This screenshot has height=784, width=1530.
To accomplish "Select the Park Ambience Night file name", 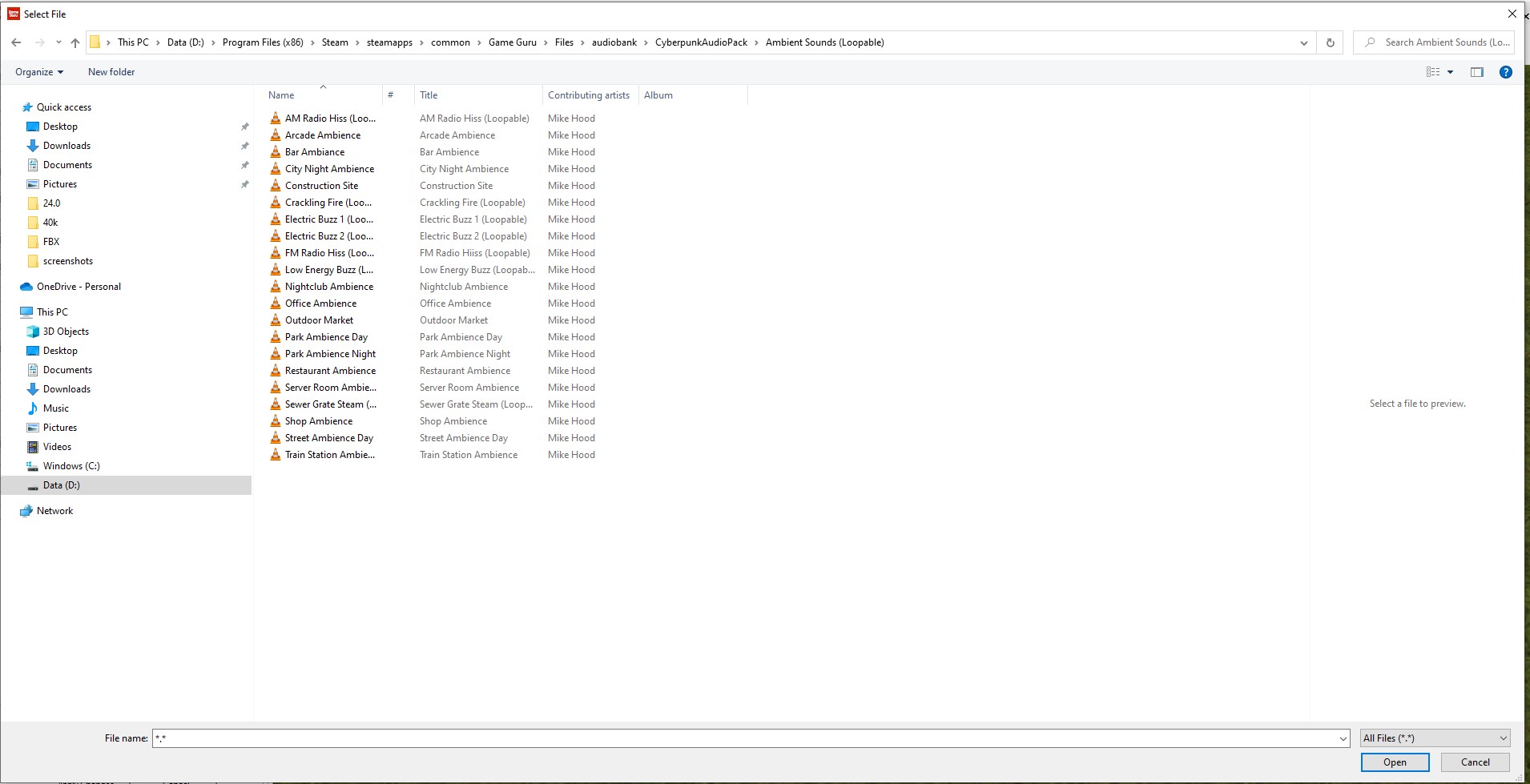I will (x=330, y=354).
